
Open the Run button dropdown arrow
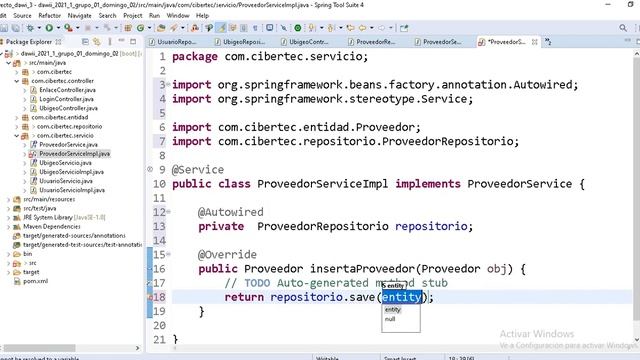tap(58, 28)
